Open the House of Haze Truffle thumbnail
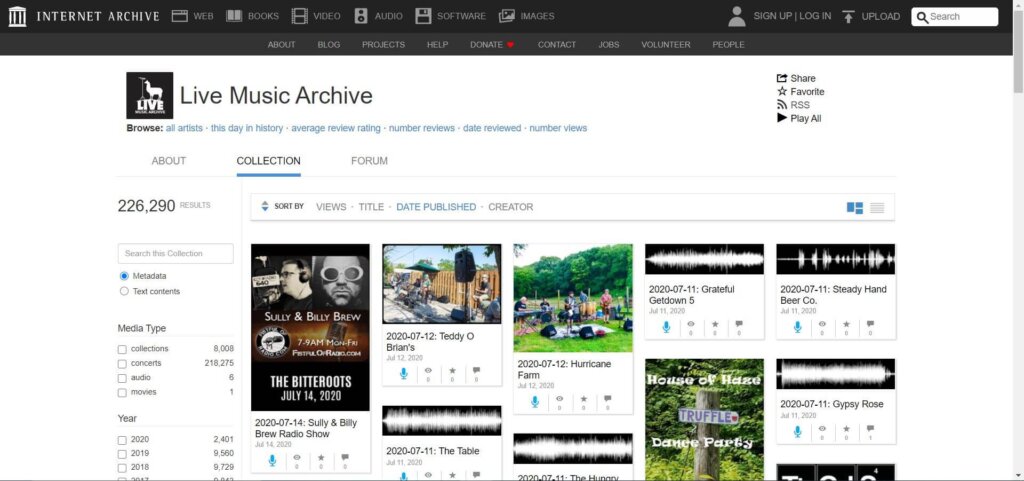Viewport: 1024px width, 481px height. point(704,420)
